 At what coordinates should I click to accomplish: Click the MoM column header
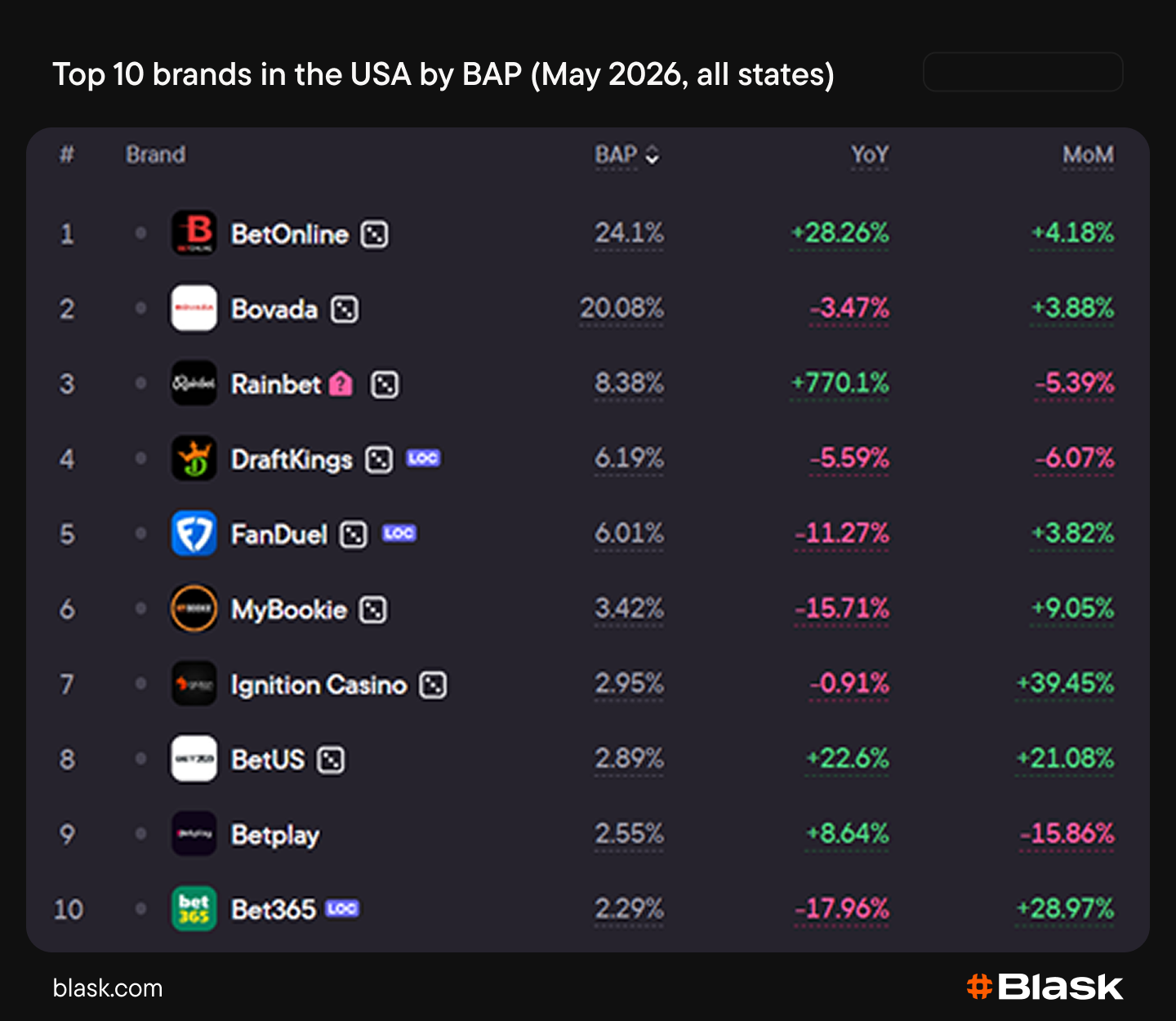(1088, 155)
